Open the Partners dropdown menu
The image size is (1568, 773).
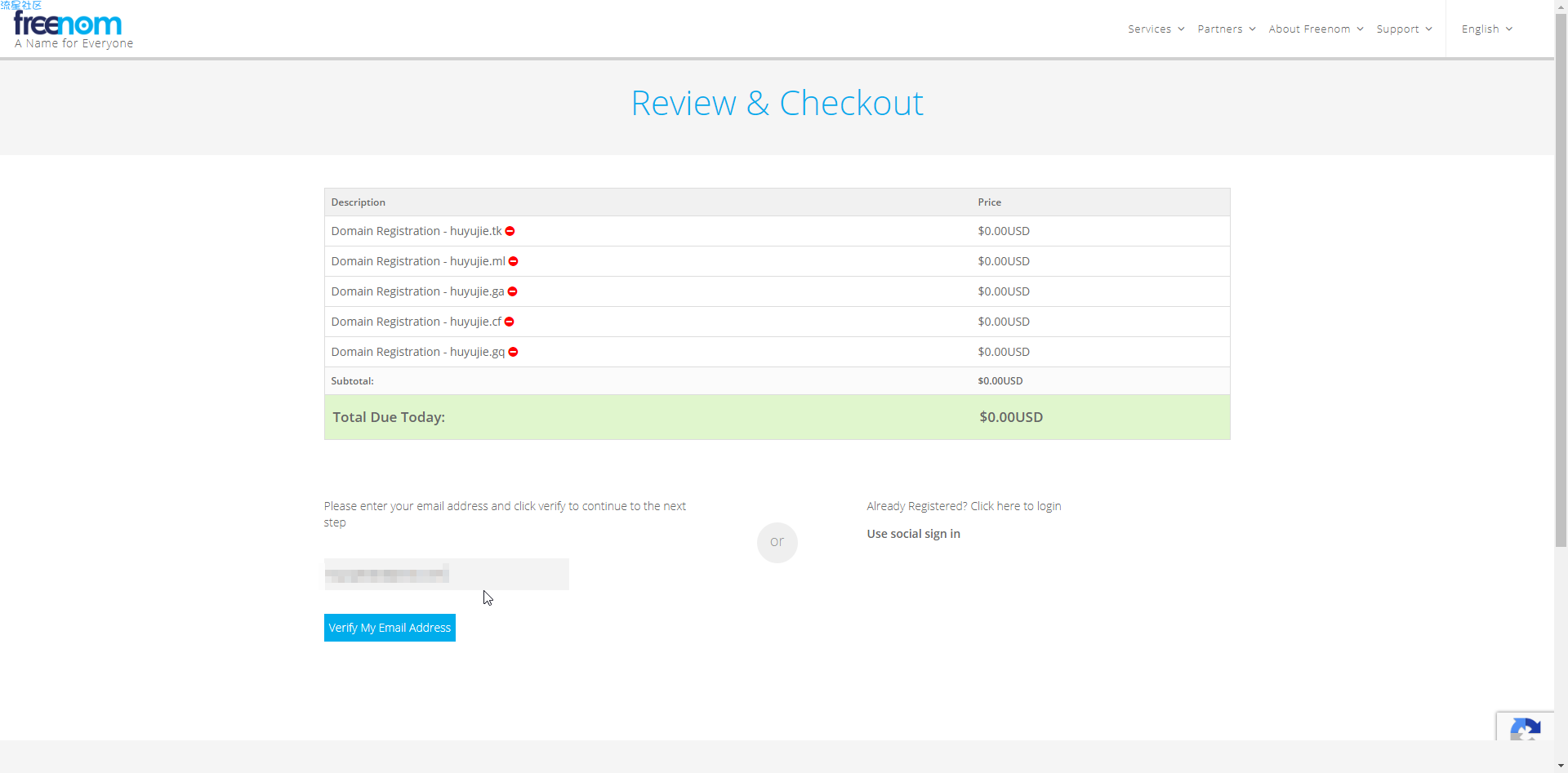pos(1226,29)
